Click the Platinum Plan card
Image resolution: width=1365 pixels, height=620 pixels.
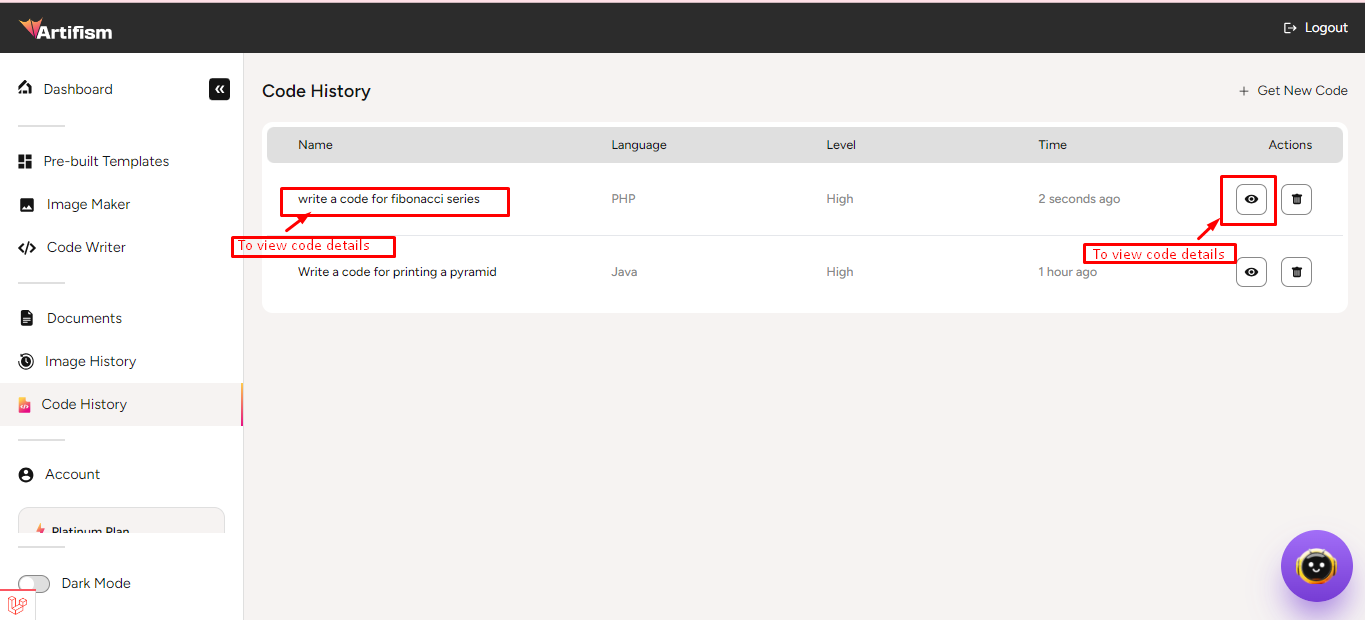coord(121,522)
